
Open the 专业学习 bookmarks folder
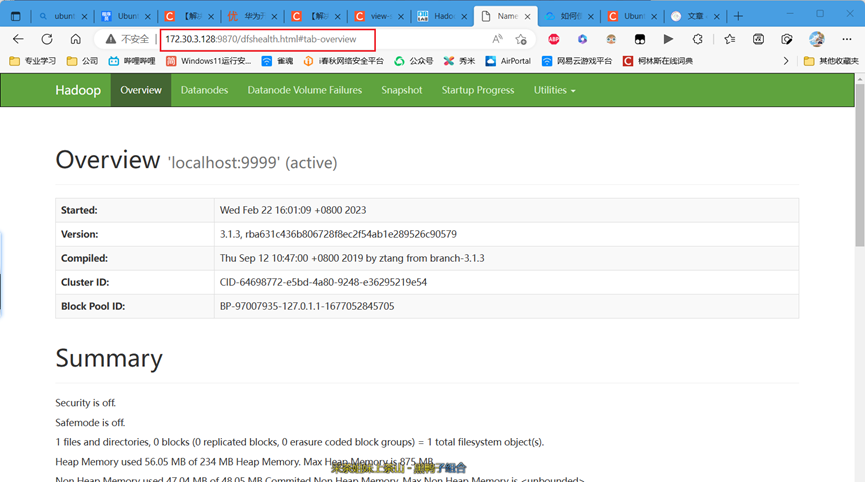point(33,61)
